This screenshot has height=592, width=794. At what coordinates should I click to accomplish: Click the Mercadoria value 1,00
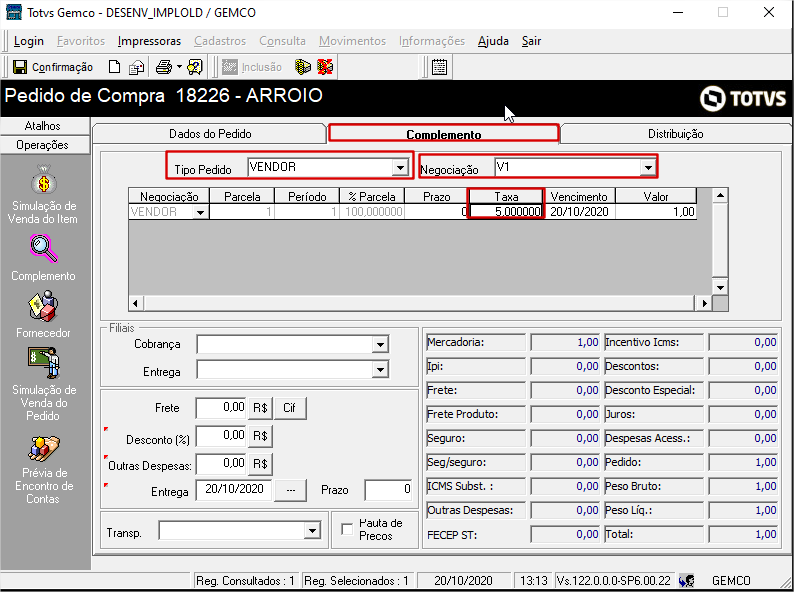[x=565, y=342]
